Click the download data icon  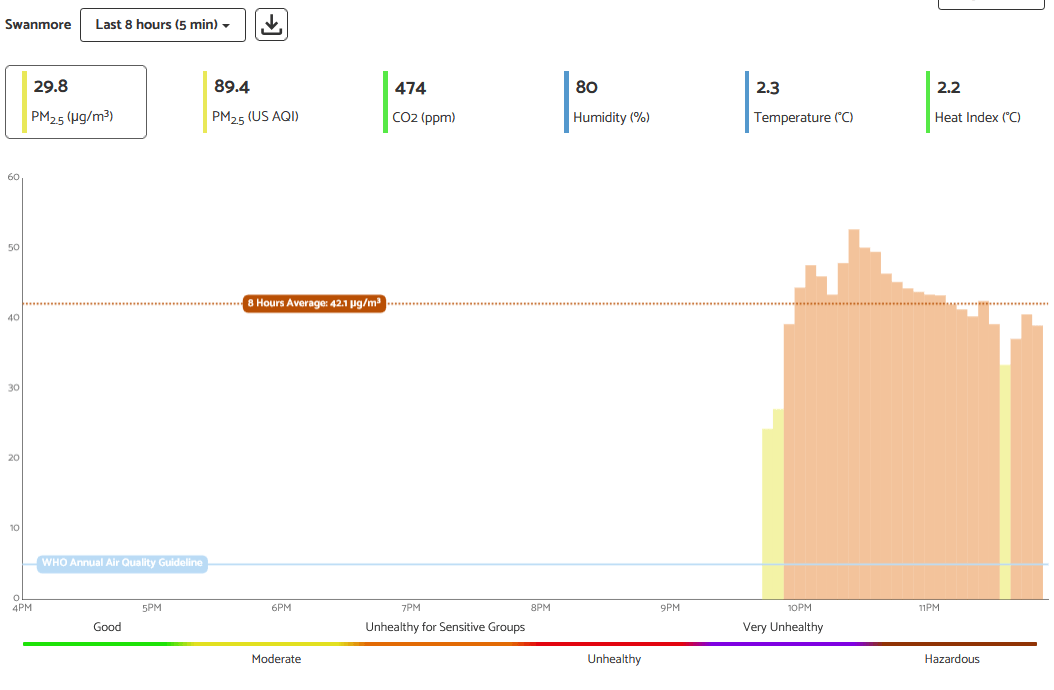[271, 24]
